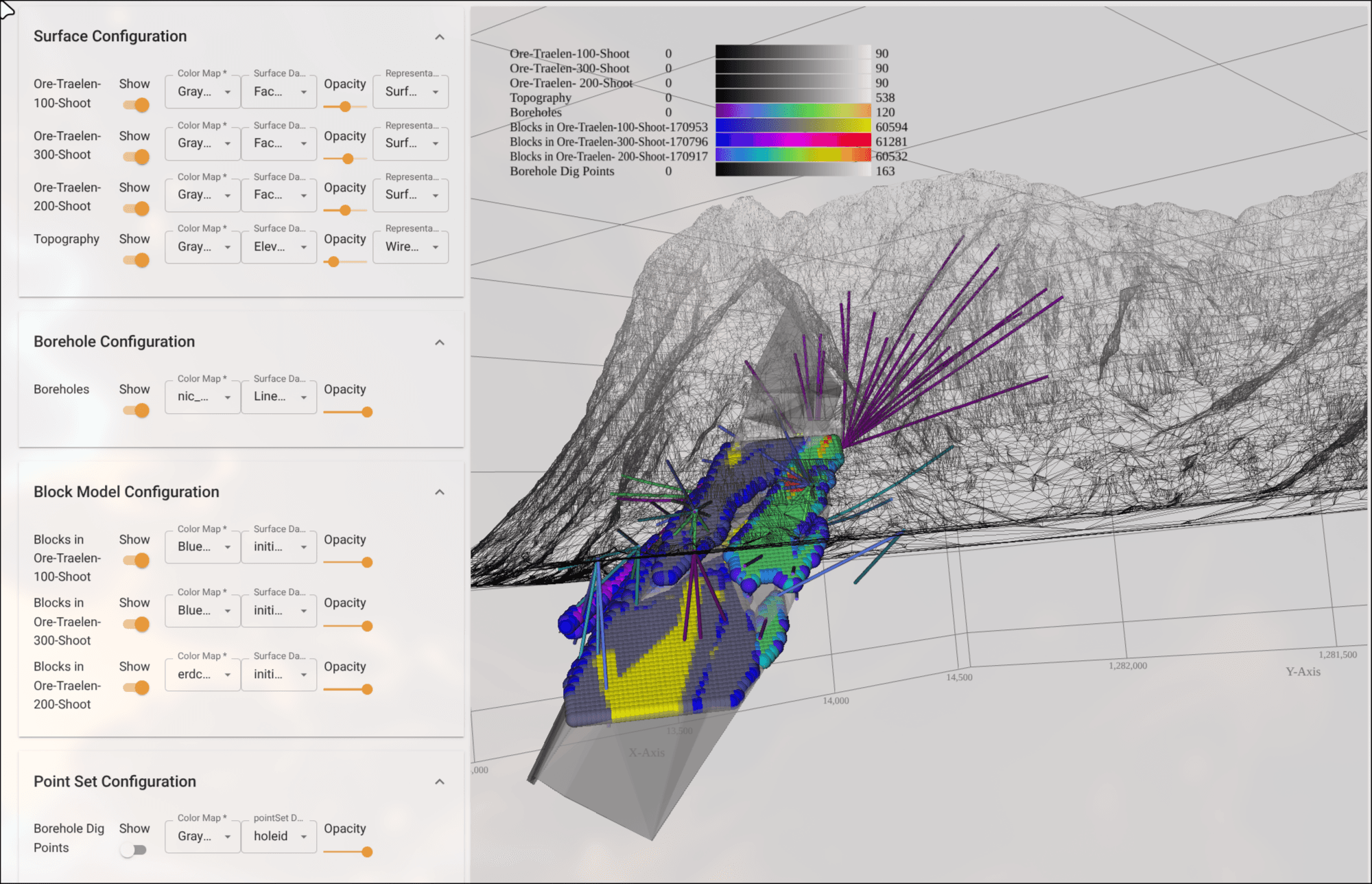Click the Blocks in Ore-Traelen-300-Shoot legend color bar
The height and width of the screenshot is (884, 1372).
pyautogui.click(x=792, y=141)
